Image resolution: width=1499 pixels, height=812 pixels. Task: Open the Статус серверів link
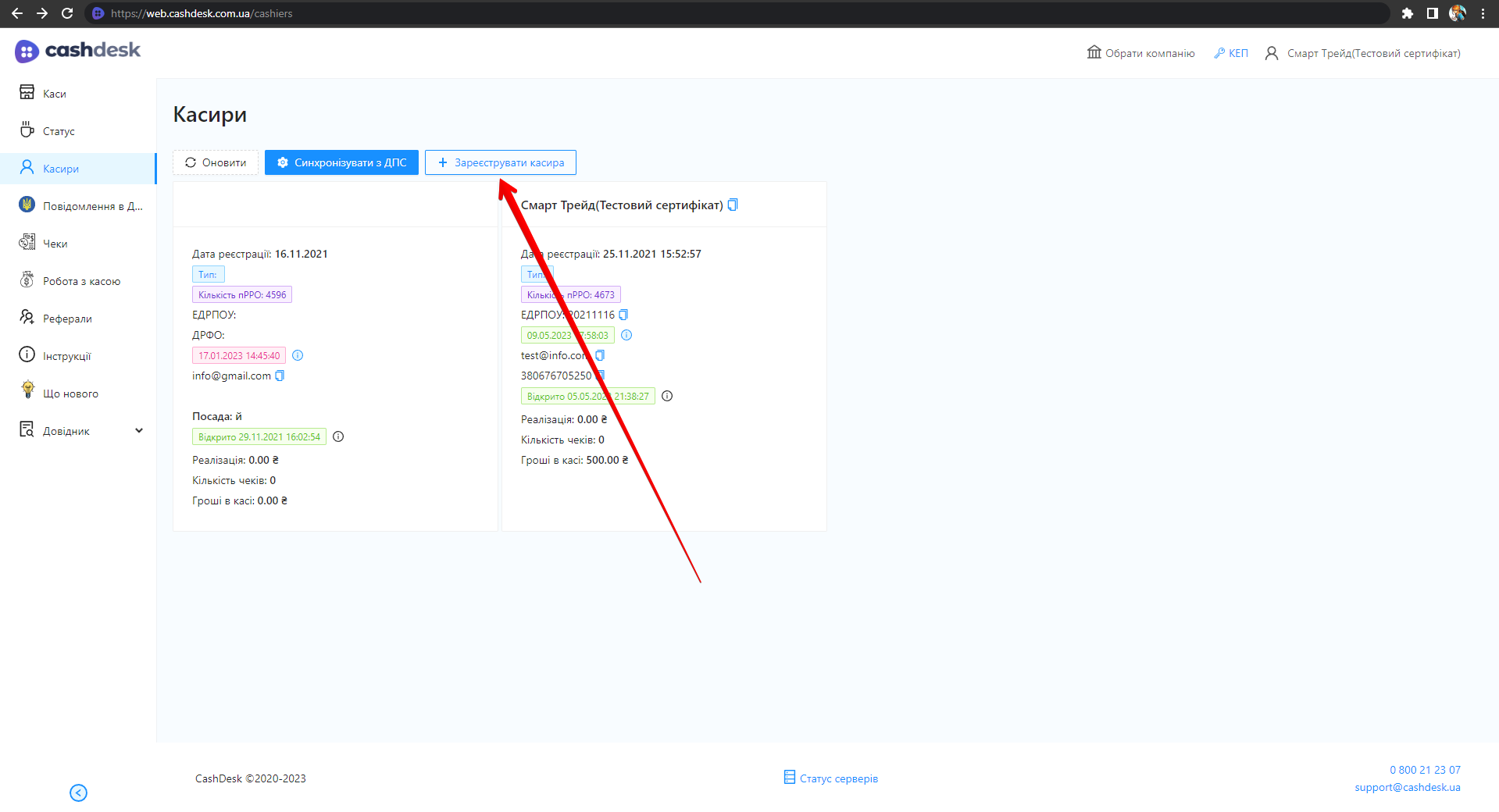coord(831,778)
